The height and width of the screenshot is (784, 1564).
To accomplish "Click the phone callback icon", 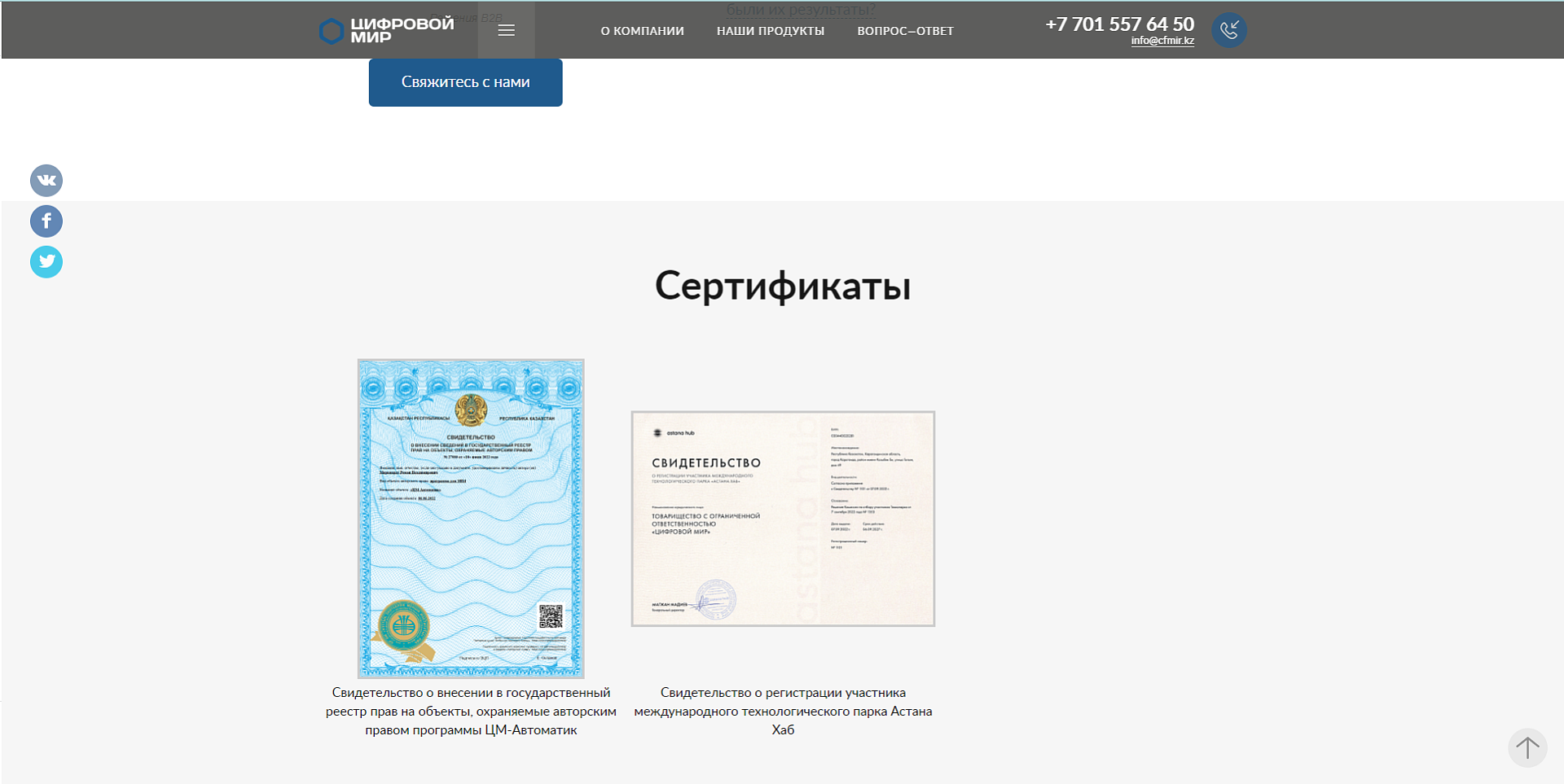I will click(1228, 30).
